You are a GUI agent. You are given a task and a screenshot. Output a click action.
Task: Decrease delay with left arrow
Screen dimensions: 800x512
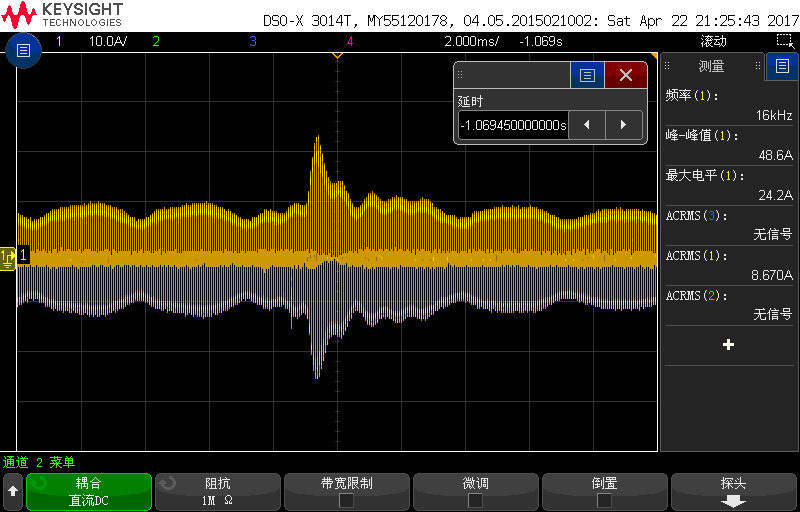pos(587,124)
